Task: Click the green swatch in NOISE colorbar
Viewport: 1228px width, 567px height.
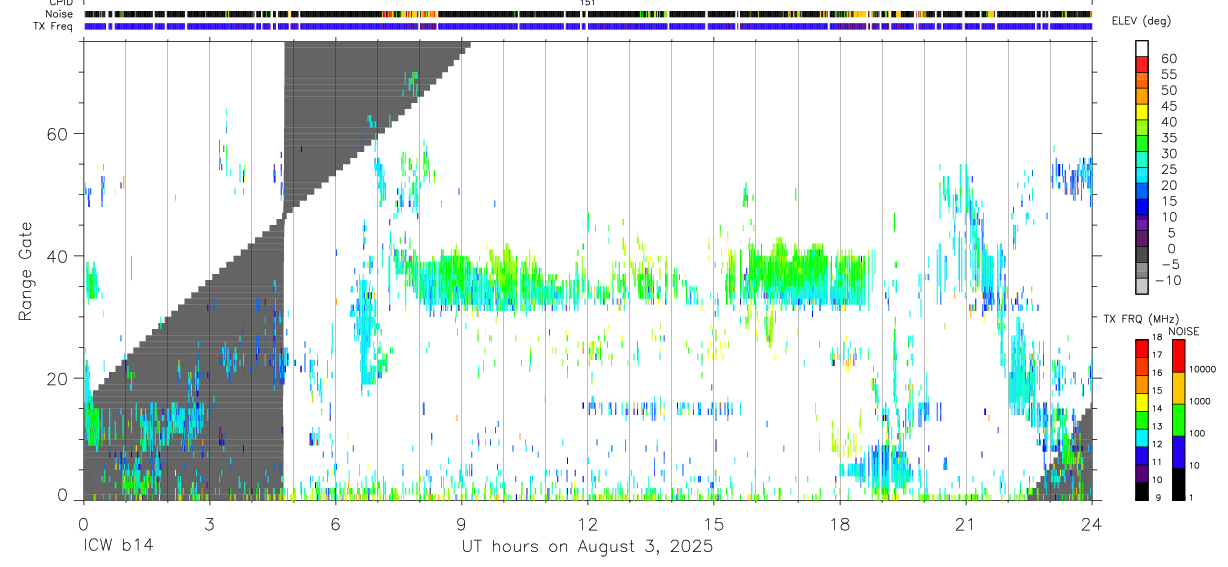Action: (1178, 420)
